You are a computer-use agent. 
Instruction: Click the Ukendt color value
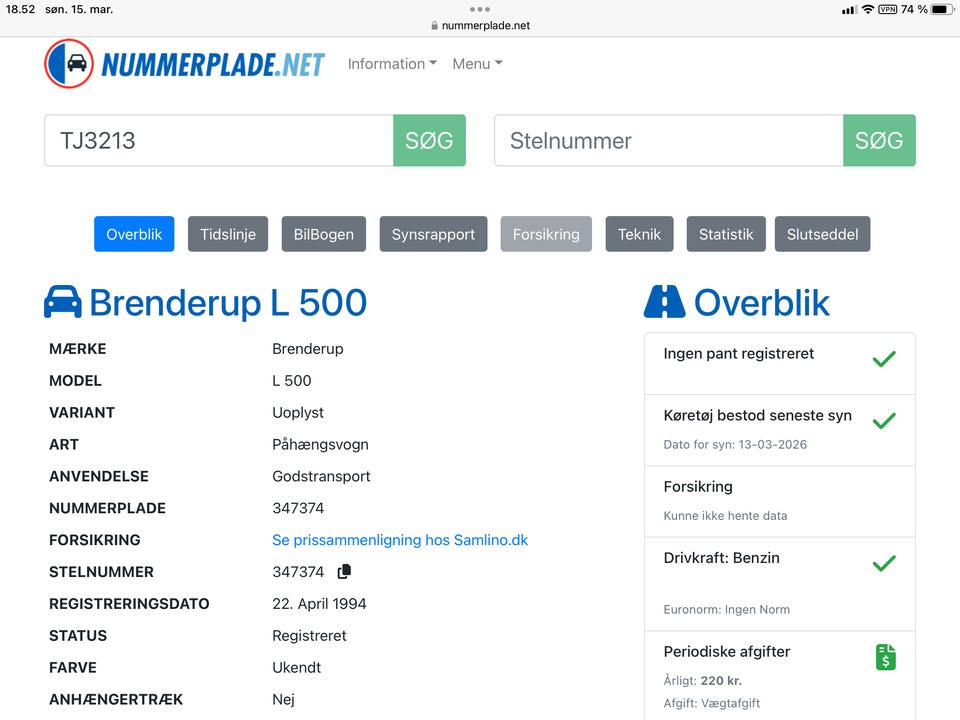click(296, 667)
